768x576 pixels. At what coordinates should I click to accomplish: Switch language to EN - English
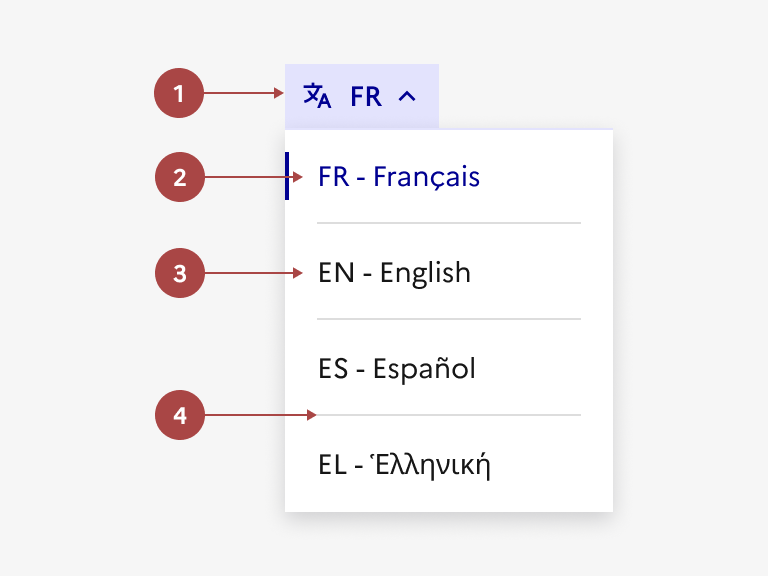394,273
